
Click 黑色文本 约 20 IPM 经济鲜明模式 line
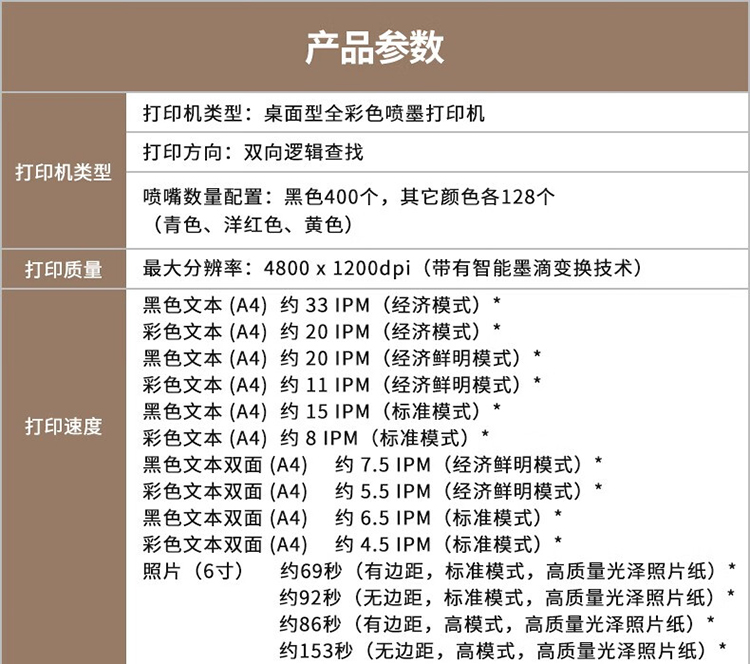[x=342, y=358]
